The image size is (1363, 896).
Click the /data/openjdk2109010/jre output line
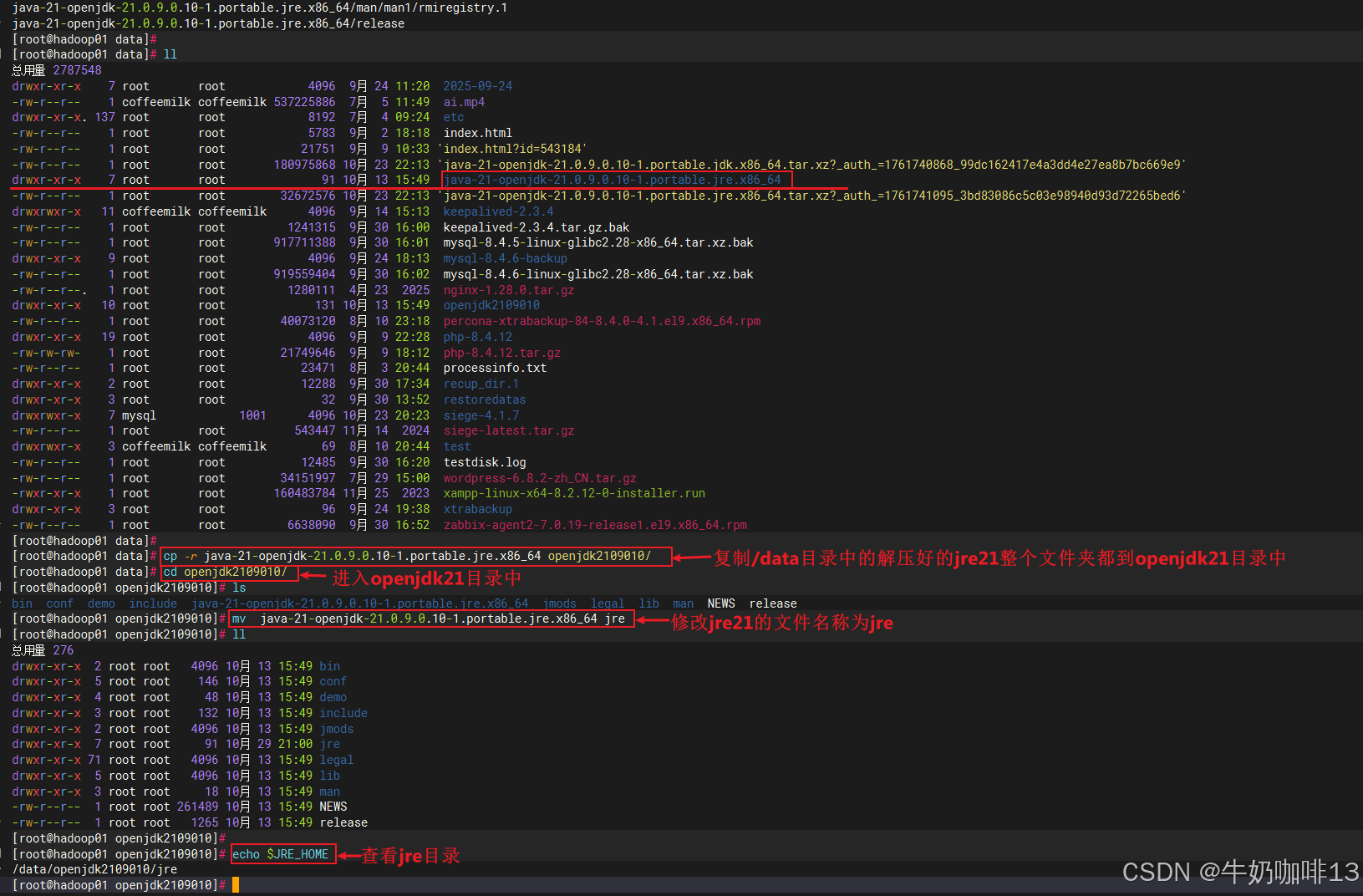click(94, 869)
